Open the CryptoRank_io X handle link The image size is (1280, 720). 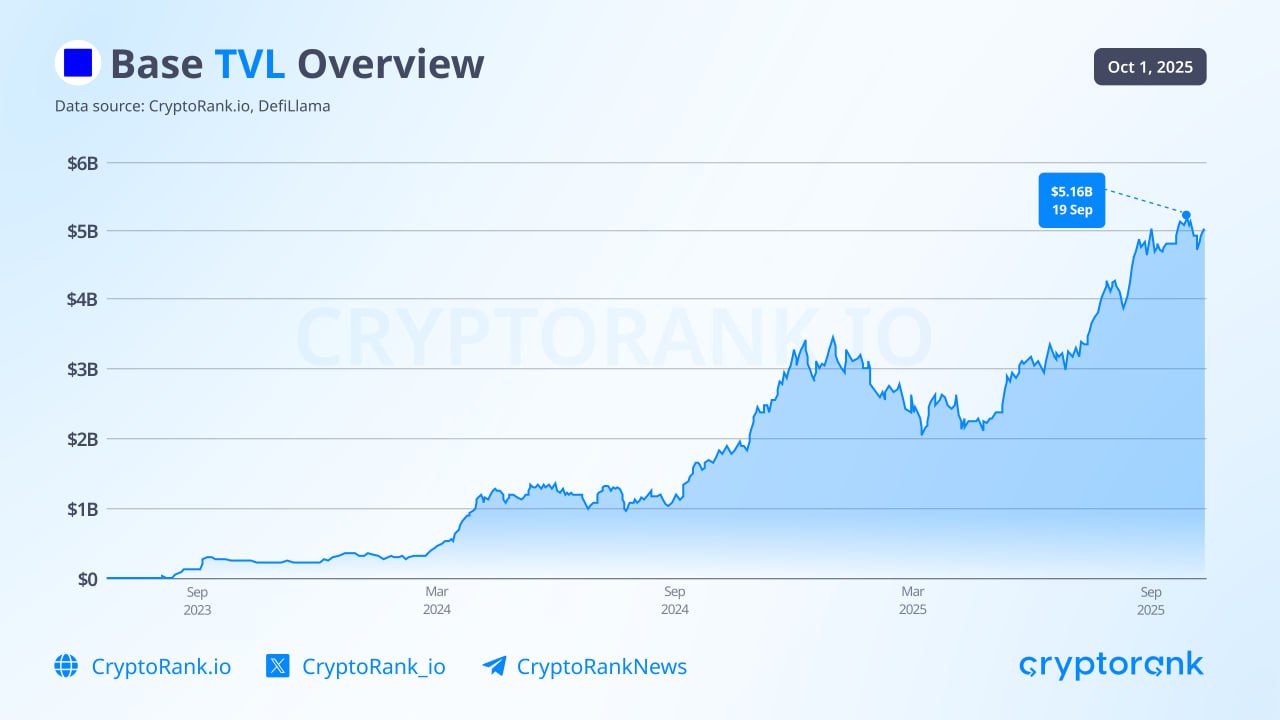point(373,666)
